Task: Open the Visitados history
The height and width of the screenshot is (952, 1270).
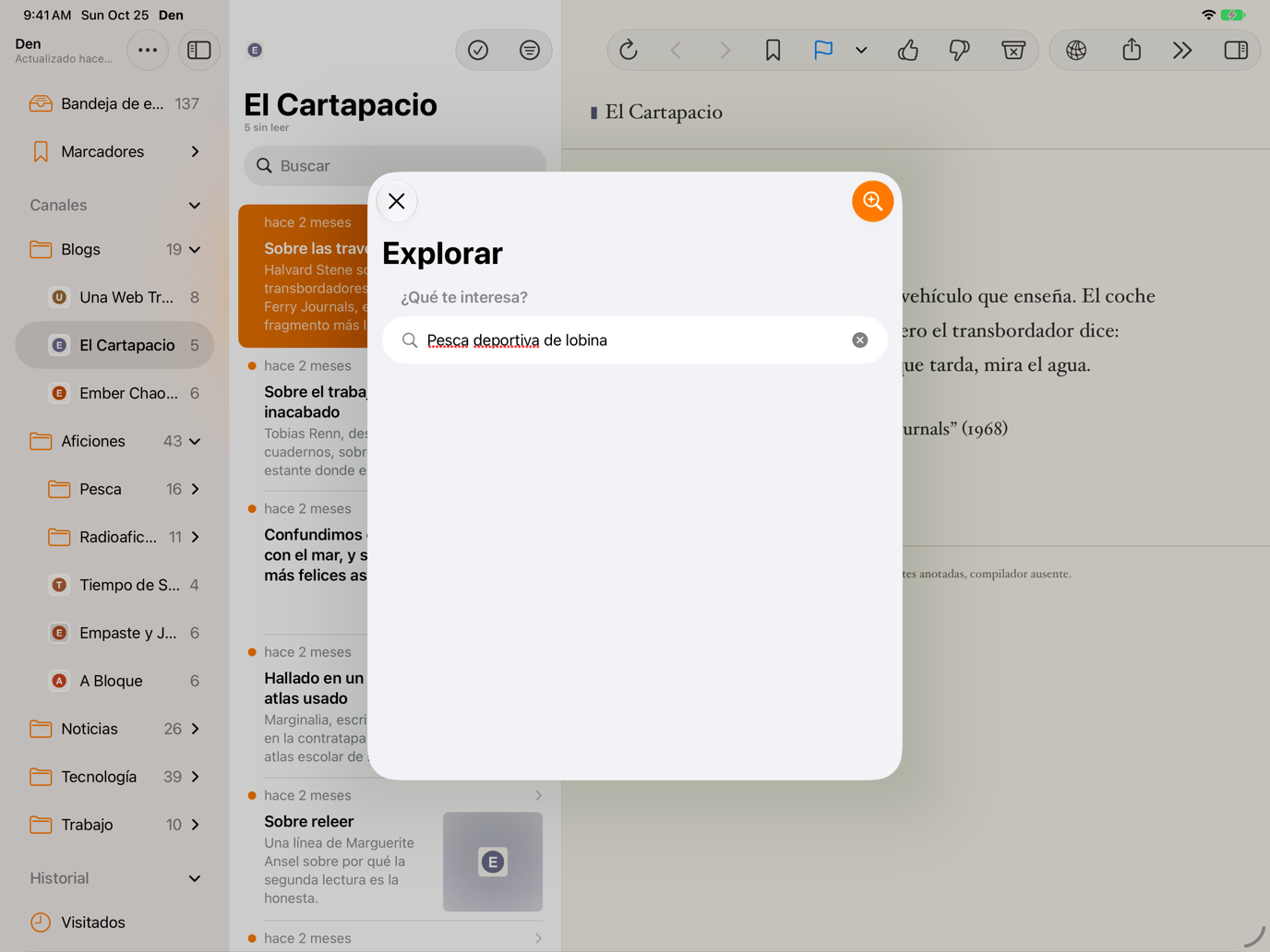Action: click(114, 922)
